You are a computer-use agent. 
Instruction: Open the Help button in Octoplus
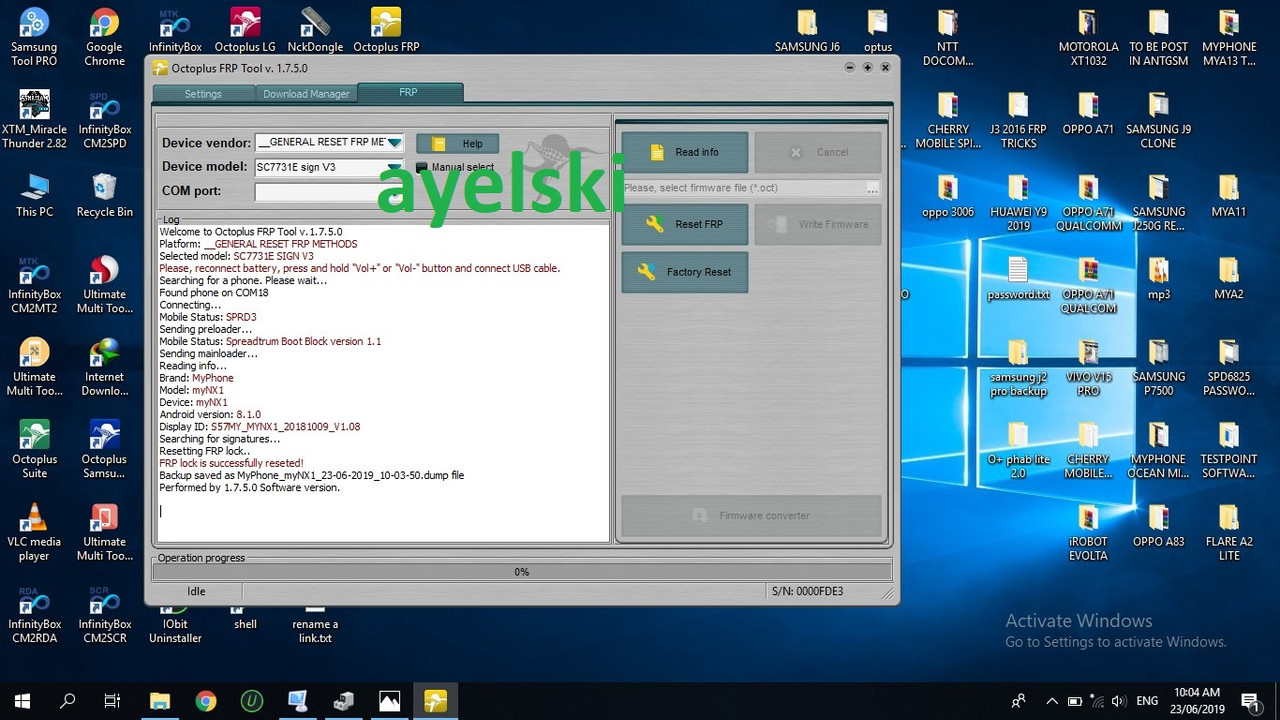[457, 144]
